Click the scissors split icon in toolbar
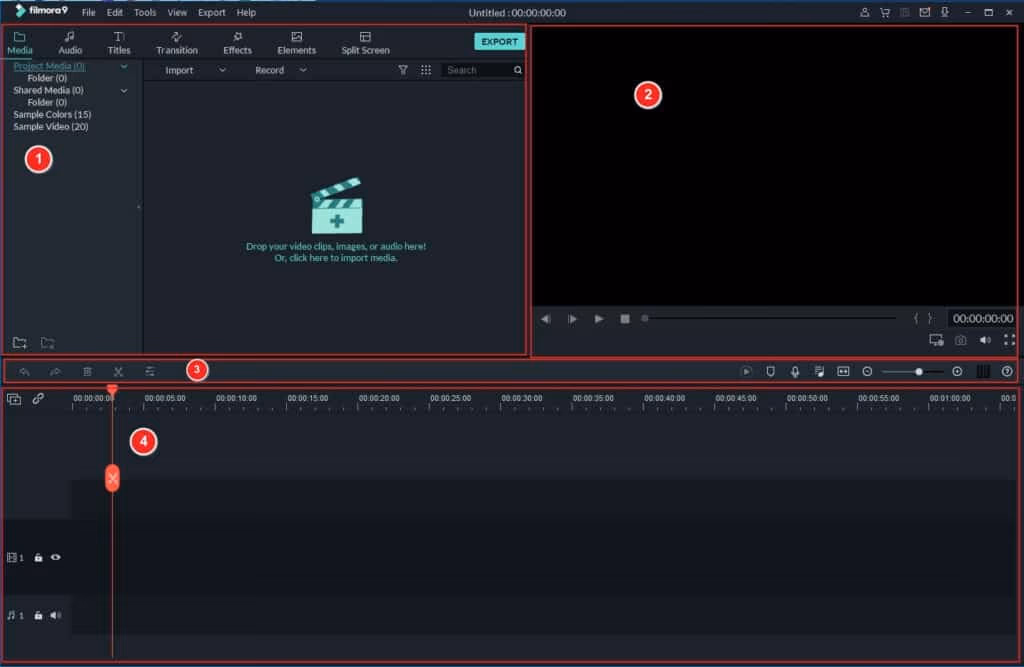1024x667 pixels. [118, 371]
